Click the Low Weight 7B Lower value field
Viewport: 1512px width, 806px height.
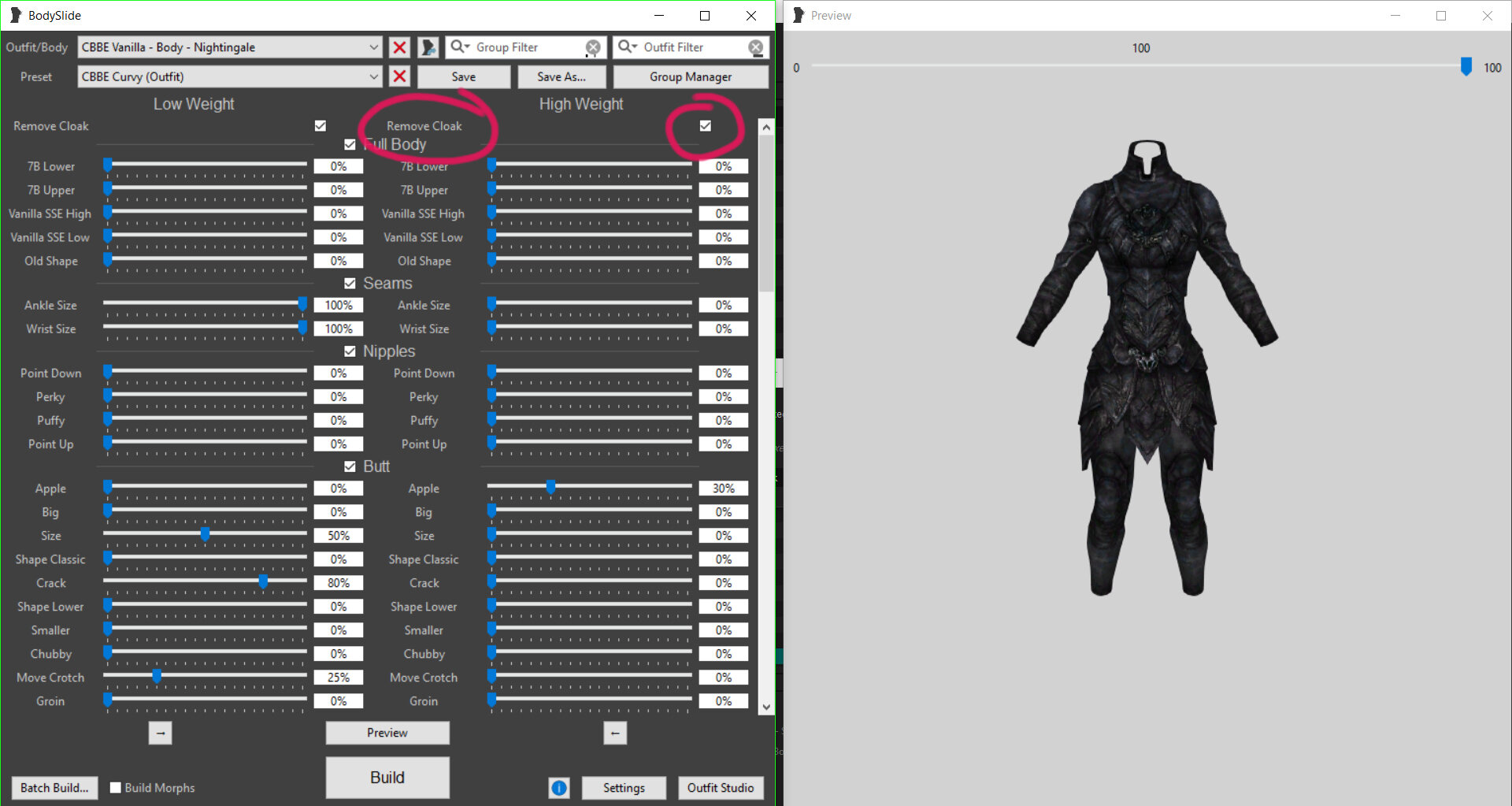[x=339, y=166]
